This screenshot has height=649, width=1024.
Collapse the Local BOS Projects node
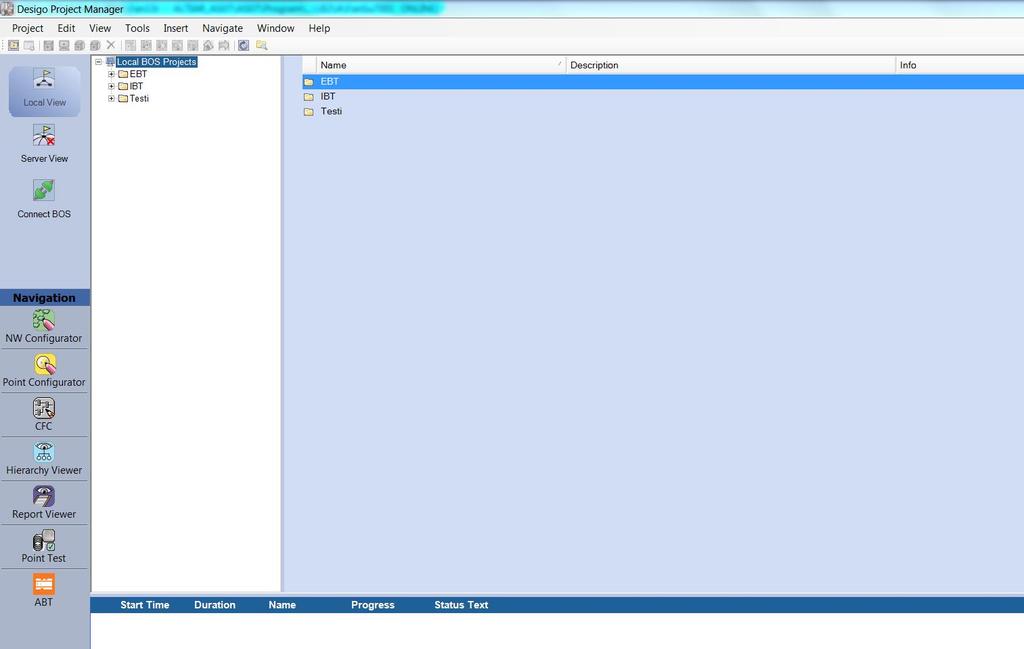tap(99, 61)
